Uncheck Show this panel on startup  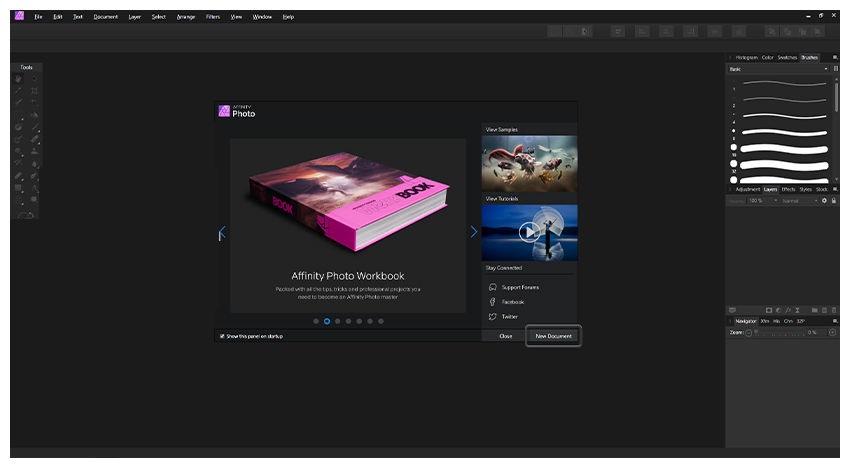(x=222, y=336)
